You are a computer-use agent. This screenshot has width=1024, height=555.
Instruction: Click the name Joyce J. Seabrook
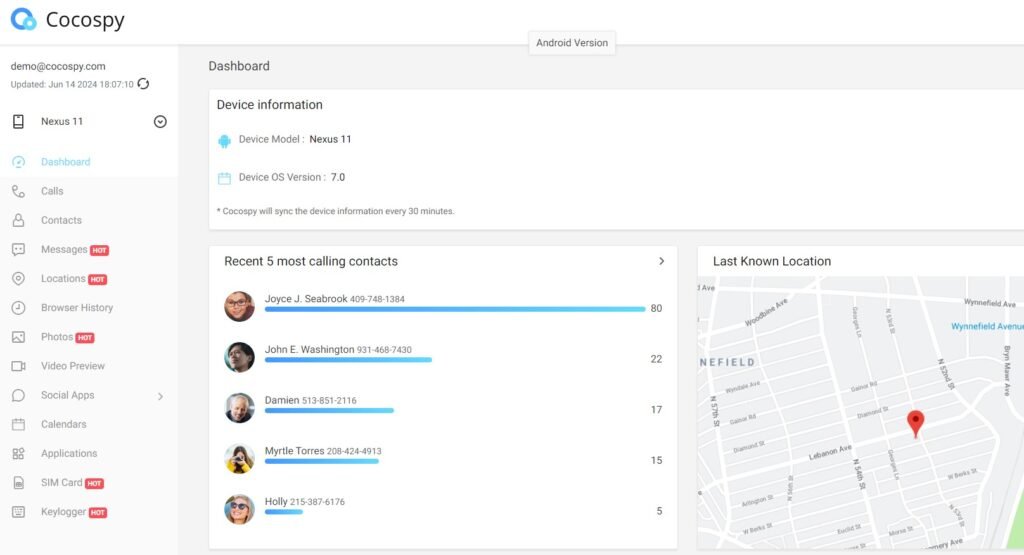(x=306, y=299)
